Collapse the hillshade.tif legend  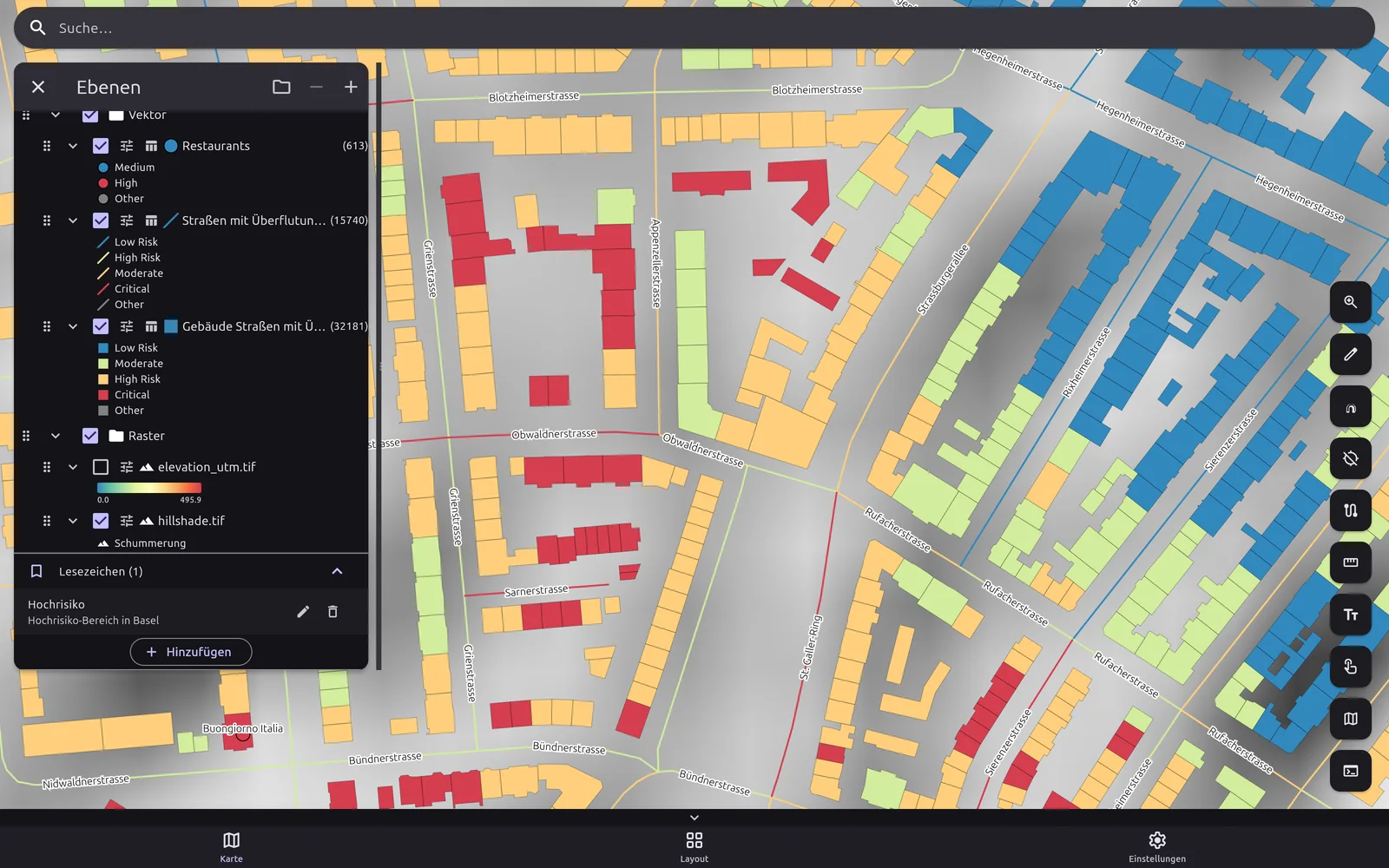coord(73,521)
